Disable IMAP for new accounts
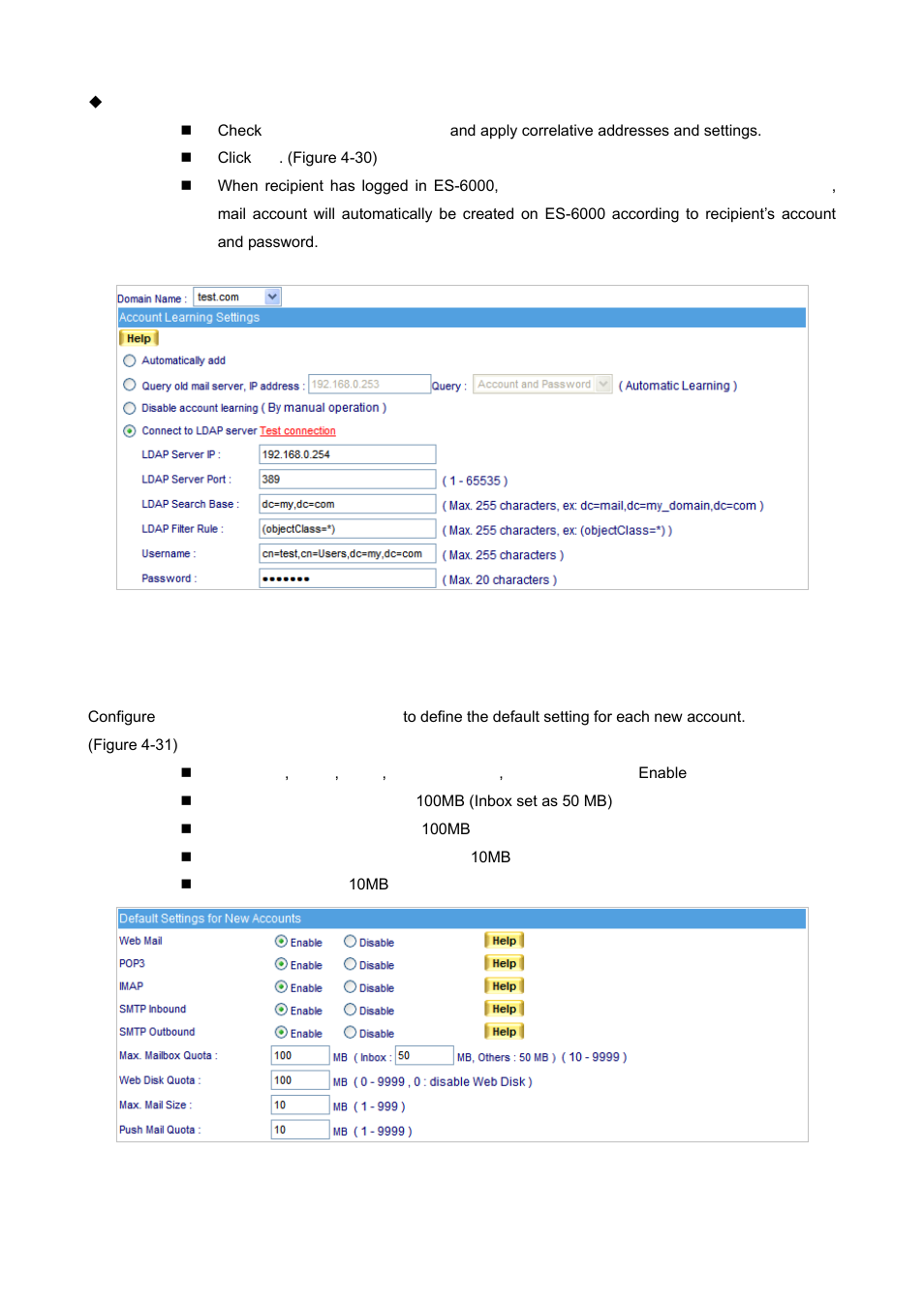 [350, 987]
